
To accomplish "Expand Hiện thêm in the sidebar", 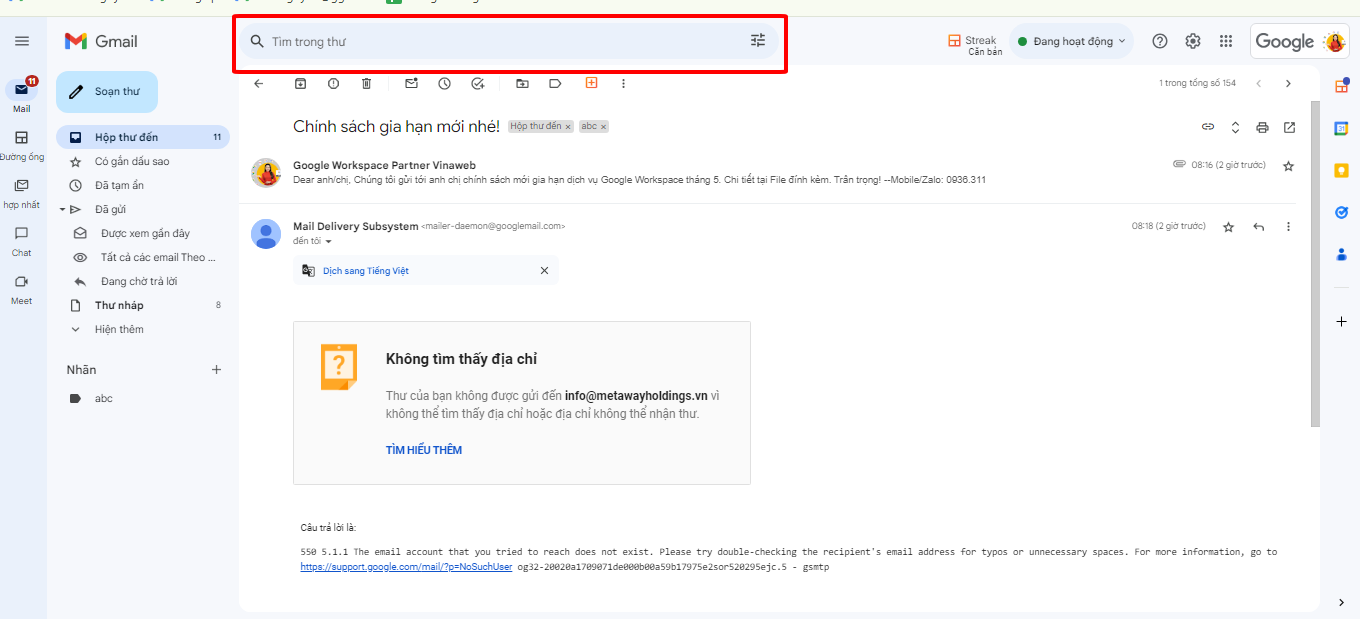I will pyautogui.click(x=119, y=329).
